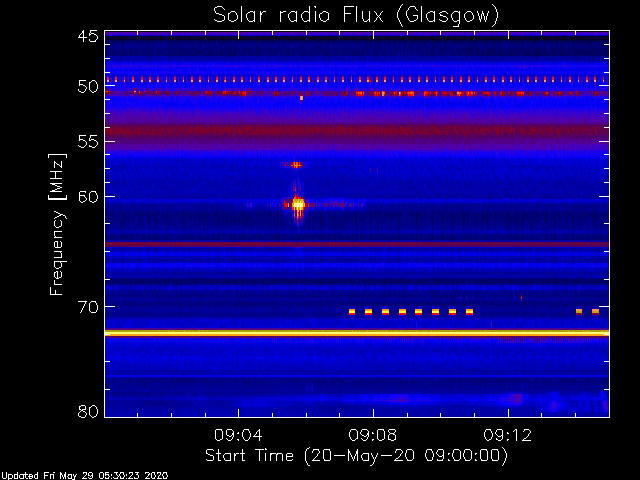Click the 45 frequency tick label
Screen dimensions: 640x480
tap(89, 36)
